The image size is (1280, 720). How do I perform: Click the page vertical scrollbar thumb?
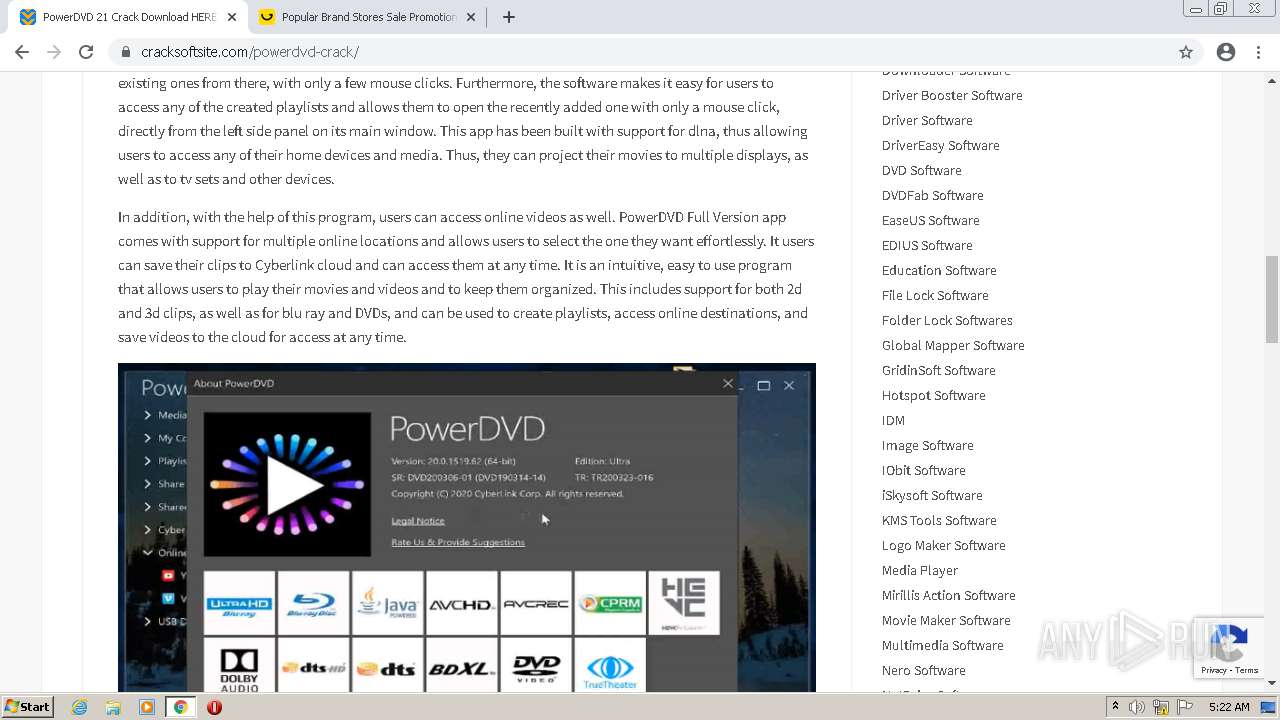(x=1272, y=299)
